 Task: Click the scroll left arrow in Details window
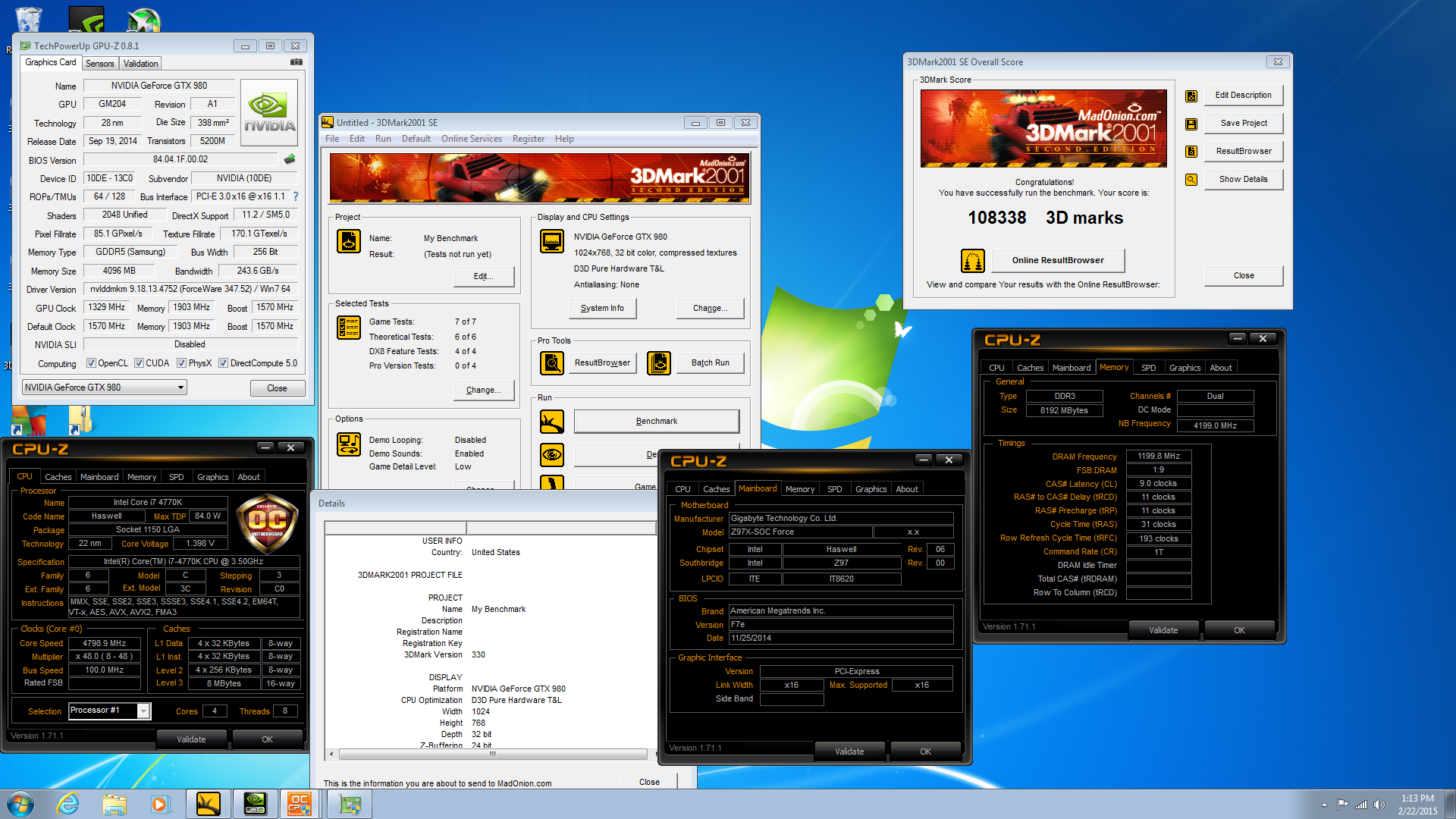click(x=331, y=754)
